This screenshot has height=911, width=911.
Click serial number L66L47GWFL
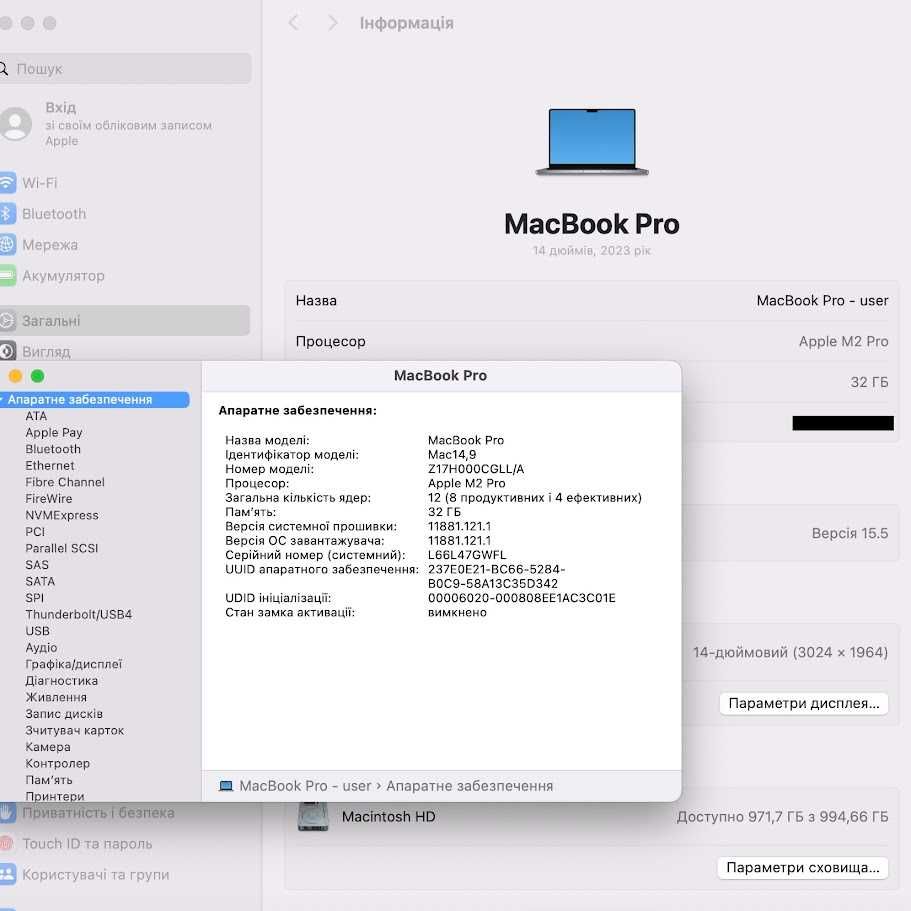pyautogui.click(x=467, y=555)
